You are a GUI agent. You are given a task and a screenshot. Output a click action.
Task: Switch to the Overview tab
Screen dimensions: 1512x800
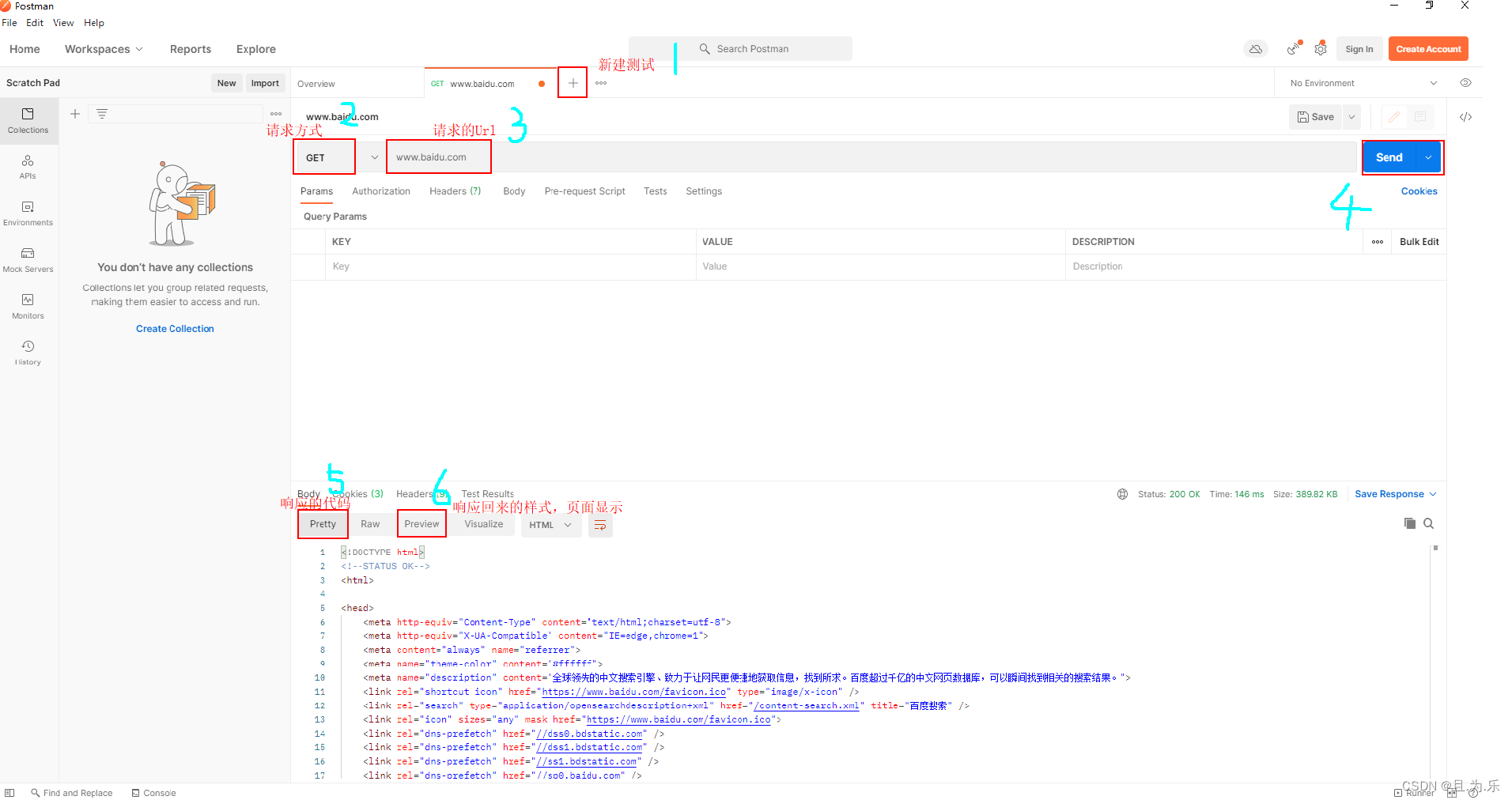316,84
